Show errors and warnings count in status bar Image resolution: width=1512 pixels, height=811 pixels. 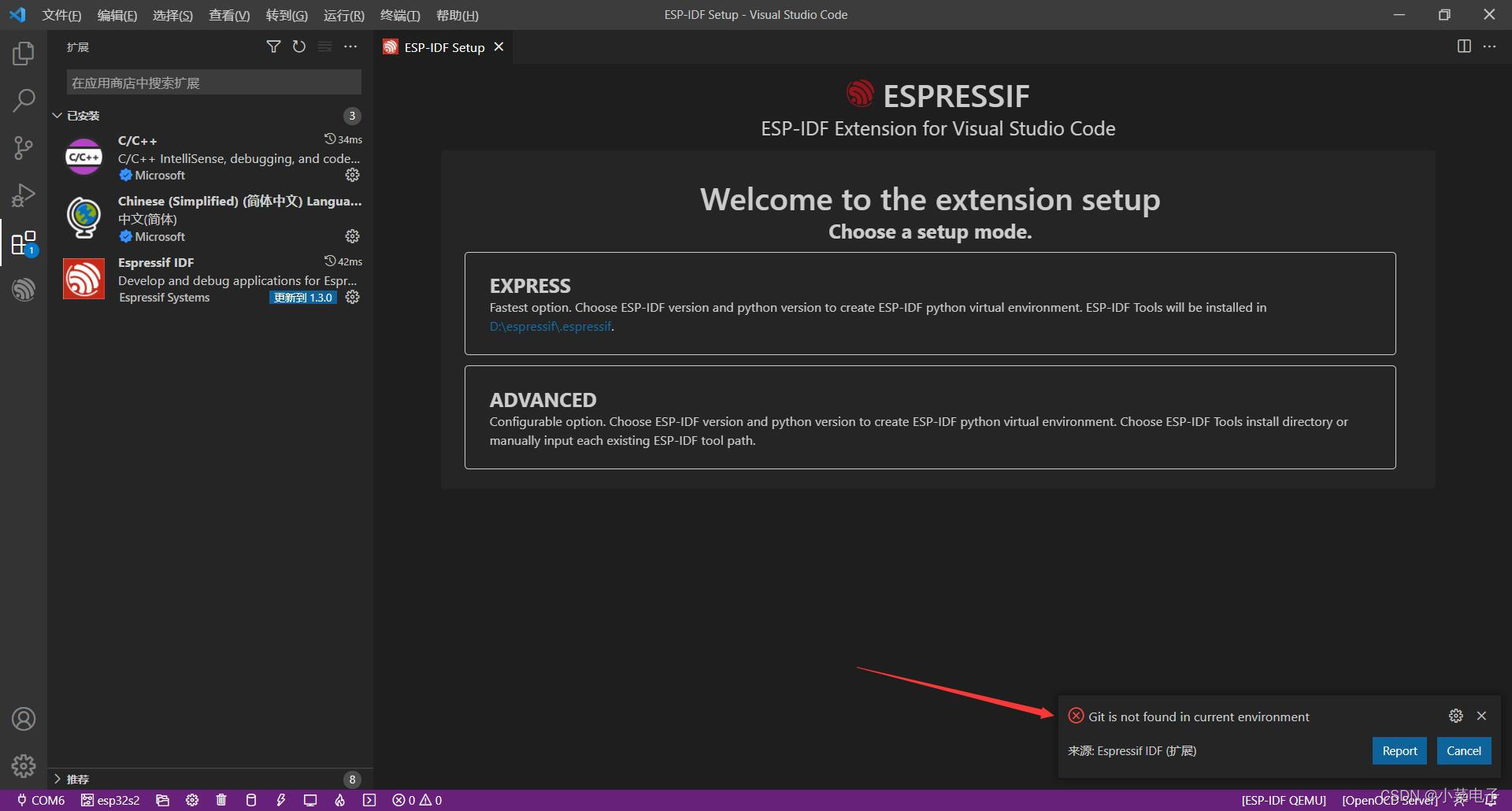(417, 800)
